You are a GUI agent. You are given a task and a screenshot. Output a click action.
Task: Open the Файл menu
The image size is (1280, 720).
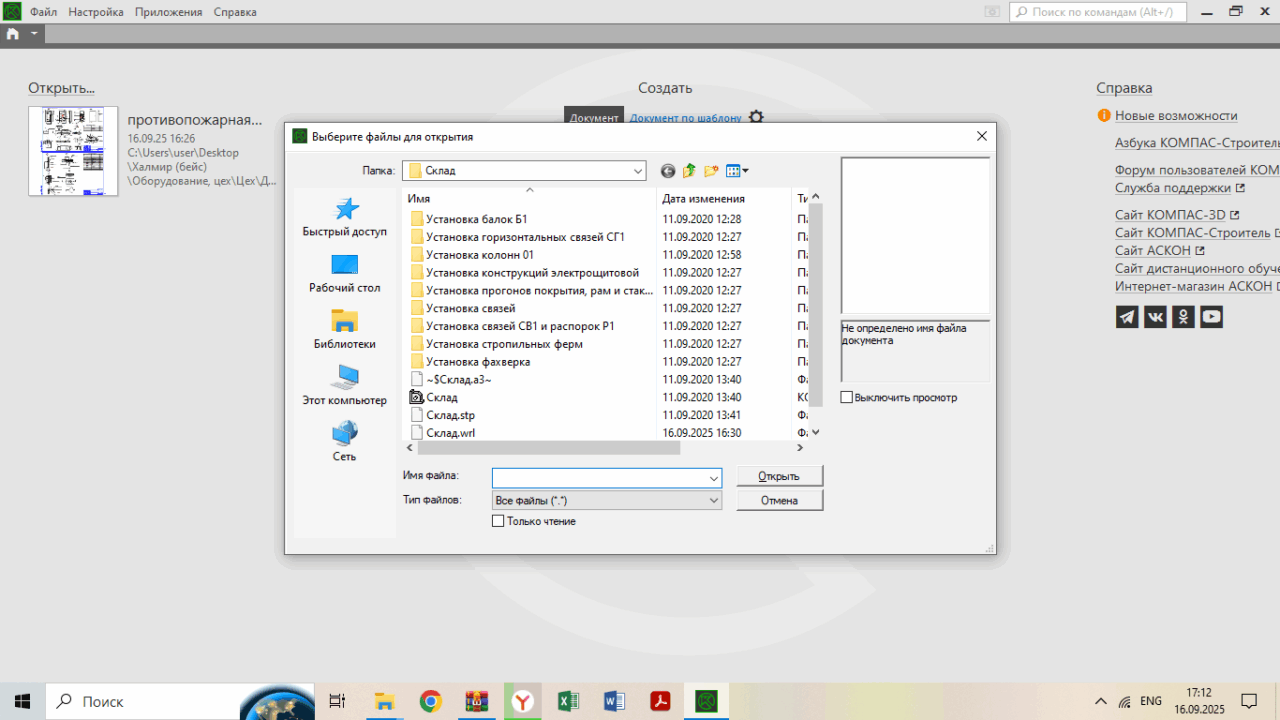(43, 12)
